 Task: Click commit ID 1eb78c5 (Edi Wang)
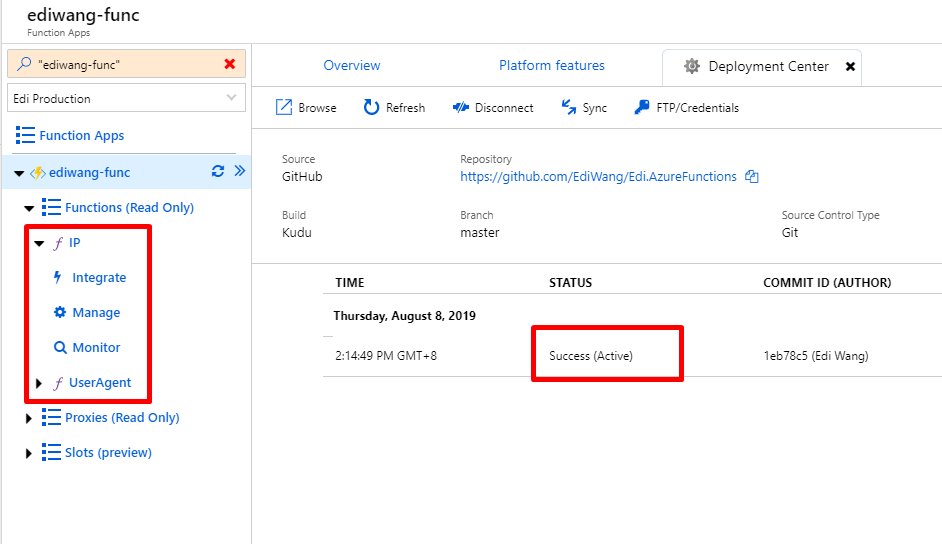815,355
